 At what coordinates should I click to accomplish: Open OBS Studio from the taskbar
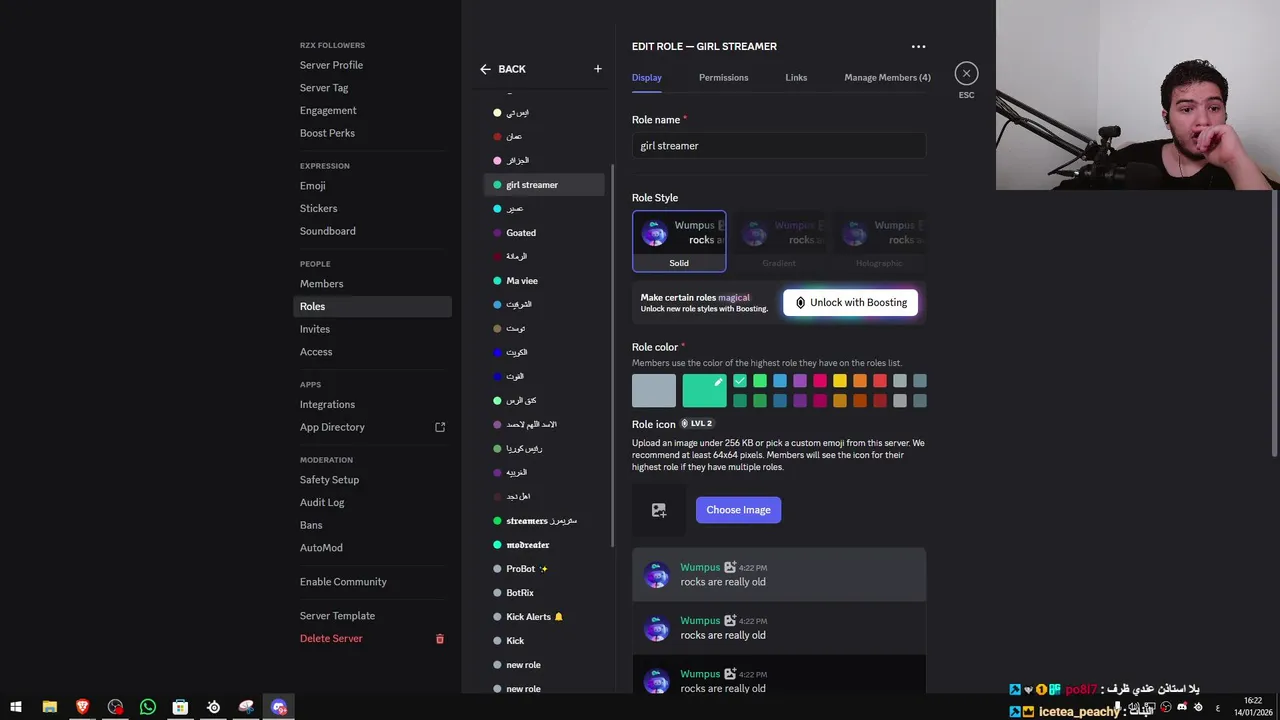pos(115,707)
